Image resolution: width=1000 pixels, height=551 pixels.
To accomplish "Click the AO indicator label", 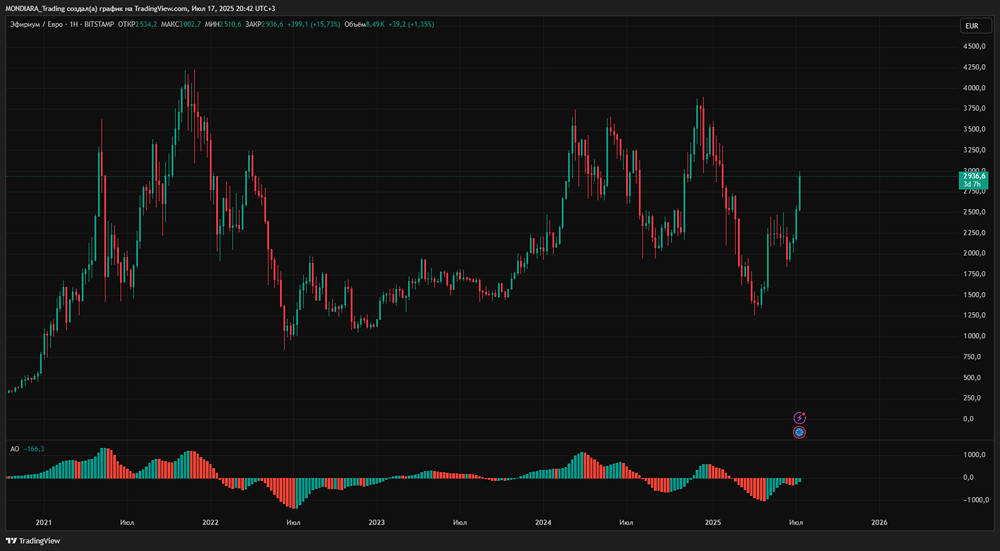I will click(x=14, y=449).
